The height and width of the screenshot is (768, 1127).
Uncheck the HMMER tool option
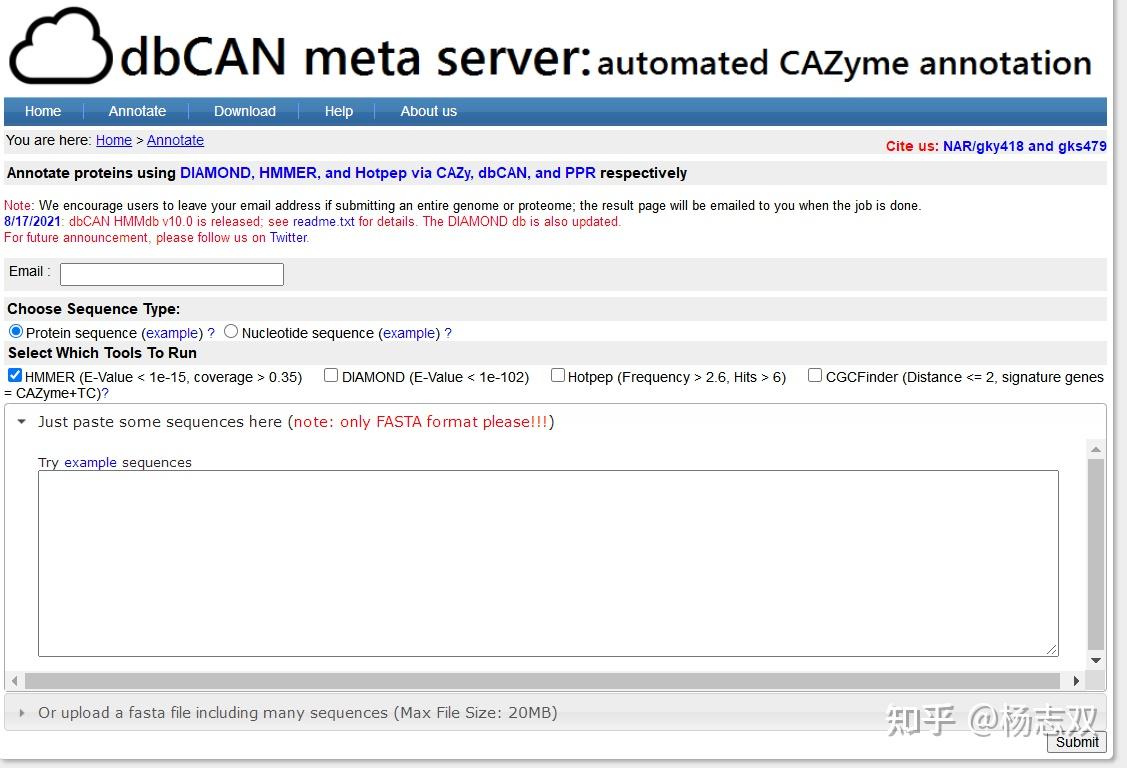click(x=14, y=375)
